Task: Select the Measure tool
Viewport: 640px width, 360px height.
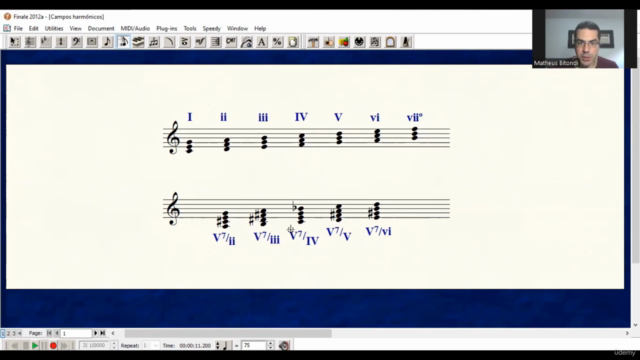Action: click(92, 42)
